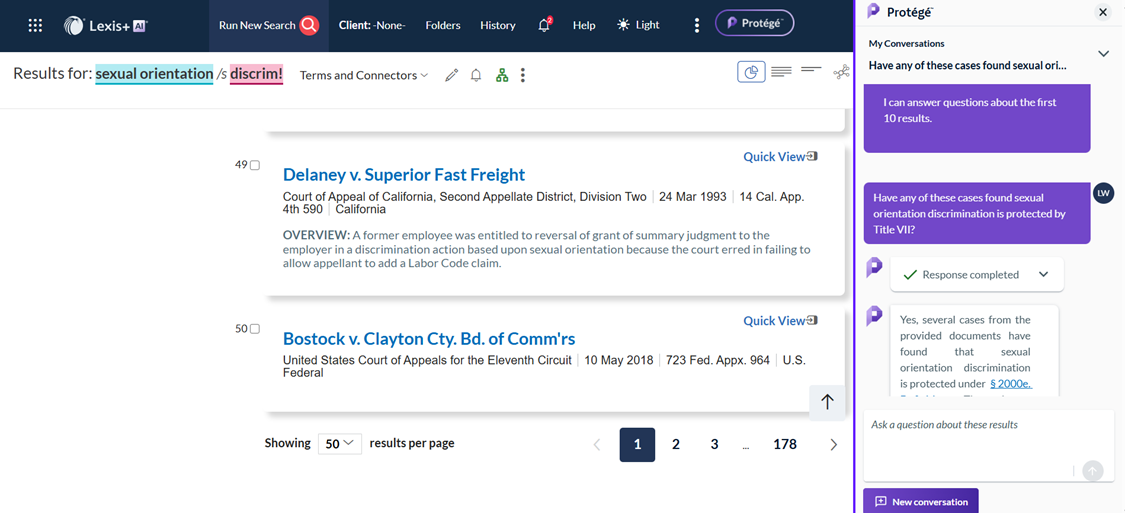1125x513 pixels.
Task: Open the network map view icon
Action: coord(842,72)
